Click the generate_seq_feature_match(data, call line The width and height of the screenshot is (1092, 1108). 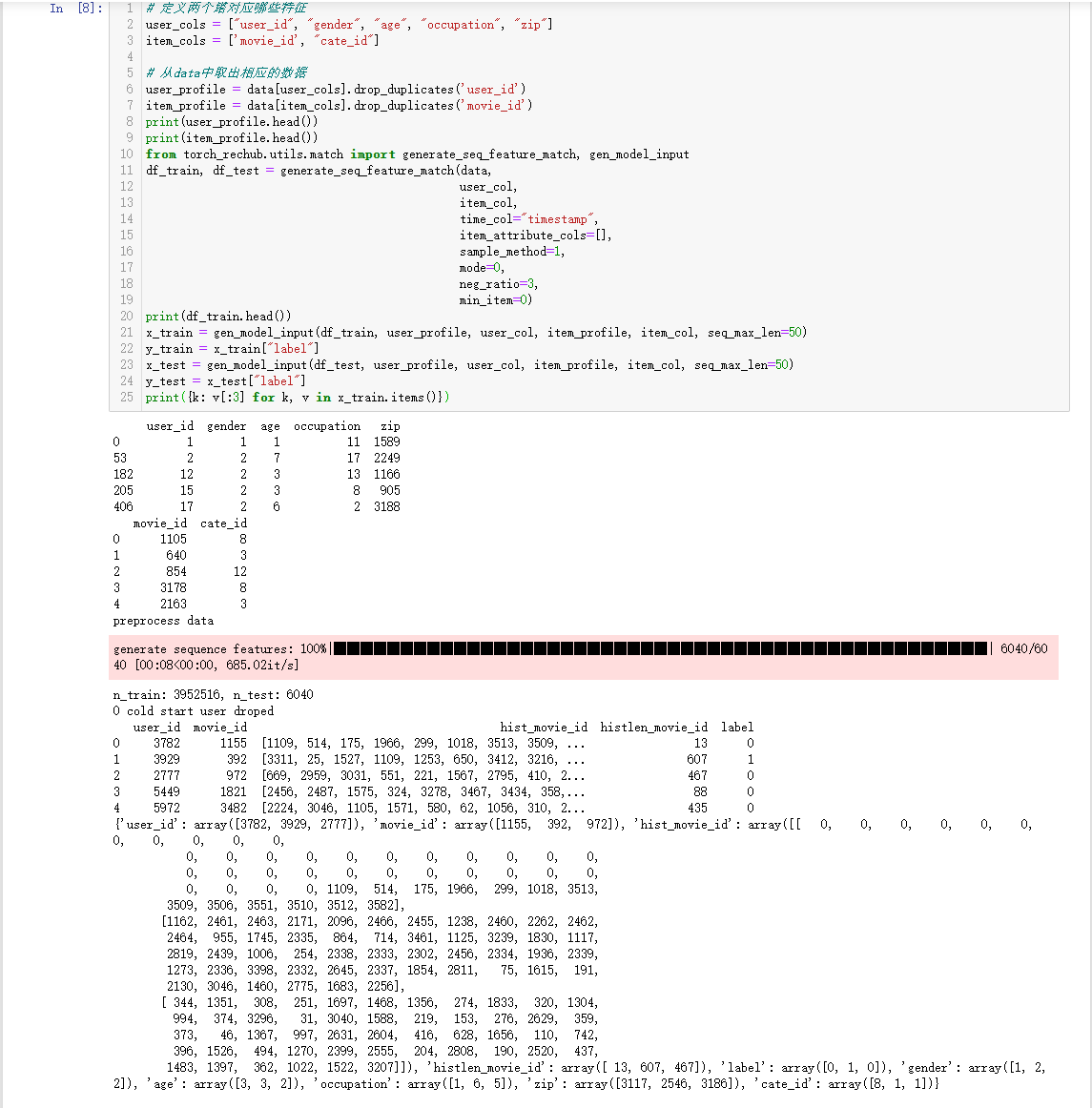click(319, 171)
